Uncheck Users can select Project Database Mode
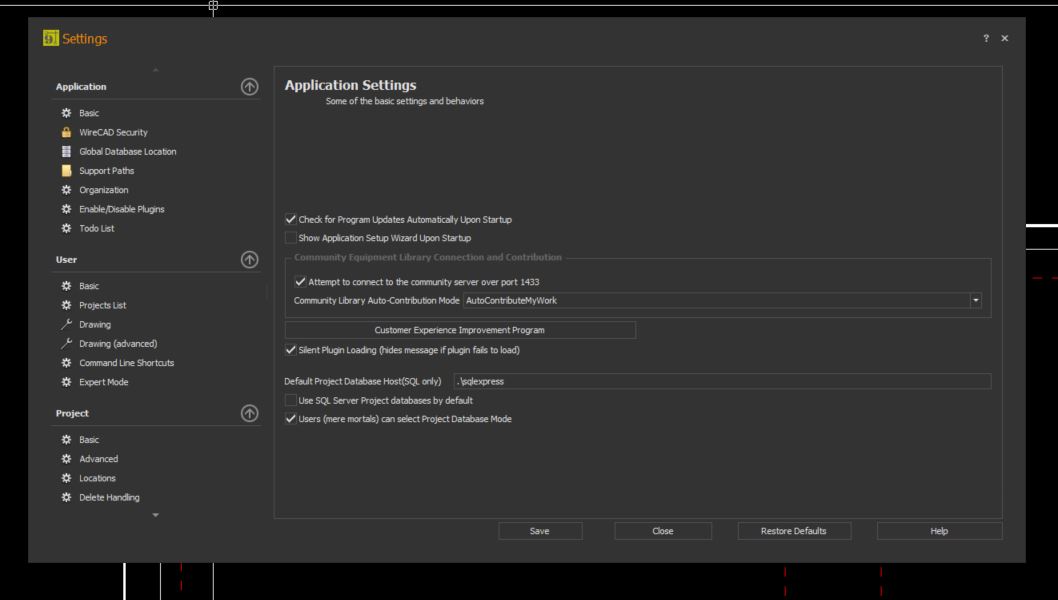1058x600 pixels. [x=291, y=419]
